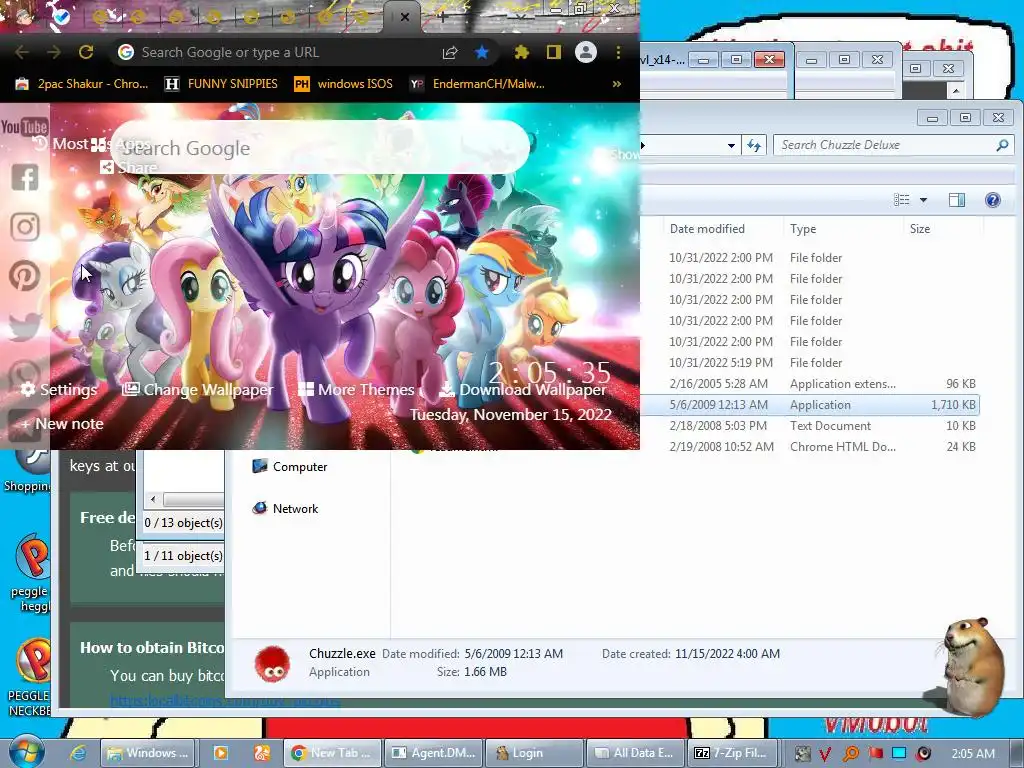Select the Application row (1,710 KB)
Image resolution: width=1024 pixels, height=768 pixels.
[810, 404]
